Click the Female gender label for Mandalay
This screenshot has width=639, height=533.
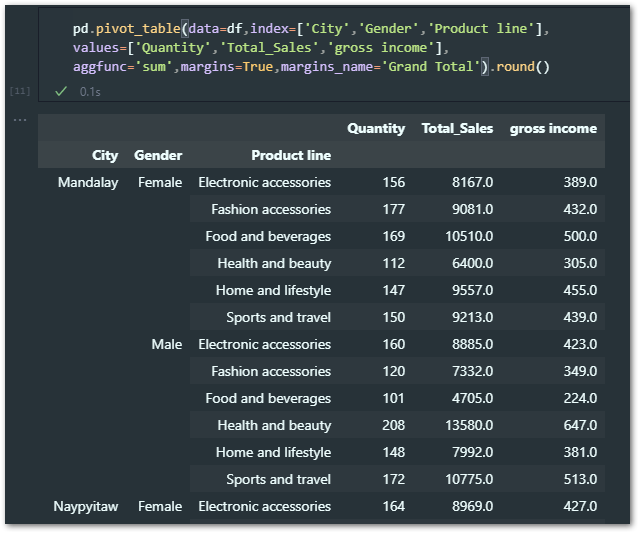160,182
